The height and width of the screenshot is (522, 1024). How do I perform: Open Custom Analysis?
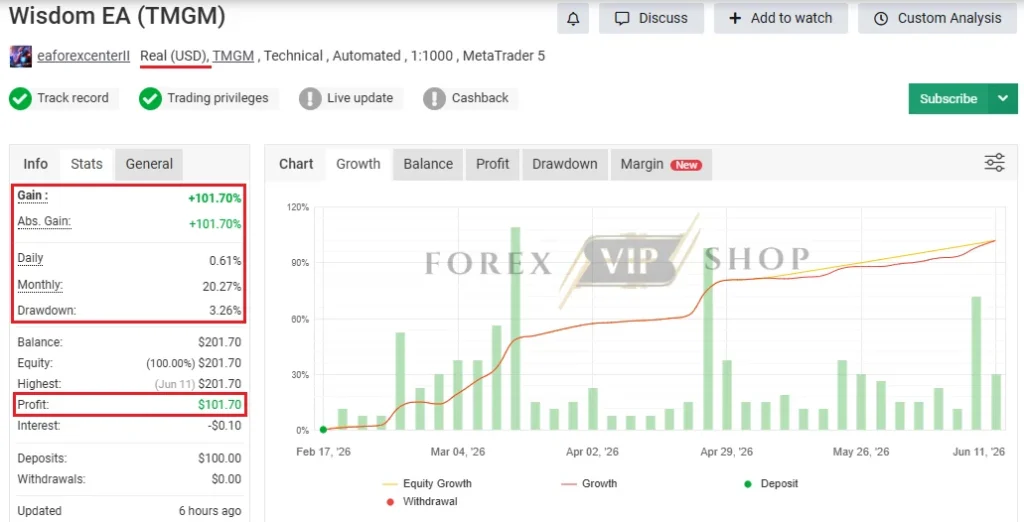pyautogui.click(x=938, y=18)
